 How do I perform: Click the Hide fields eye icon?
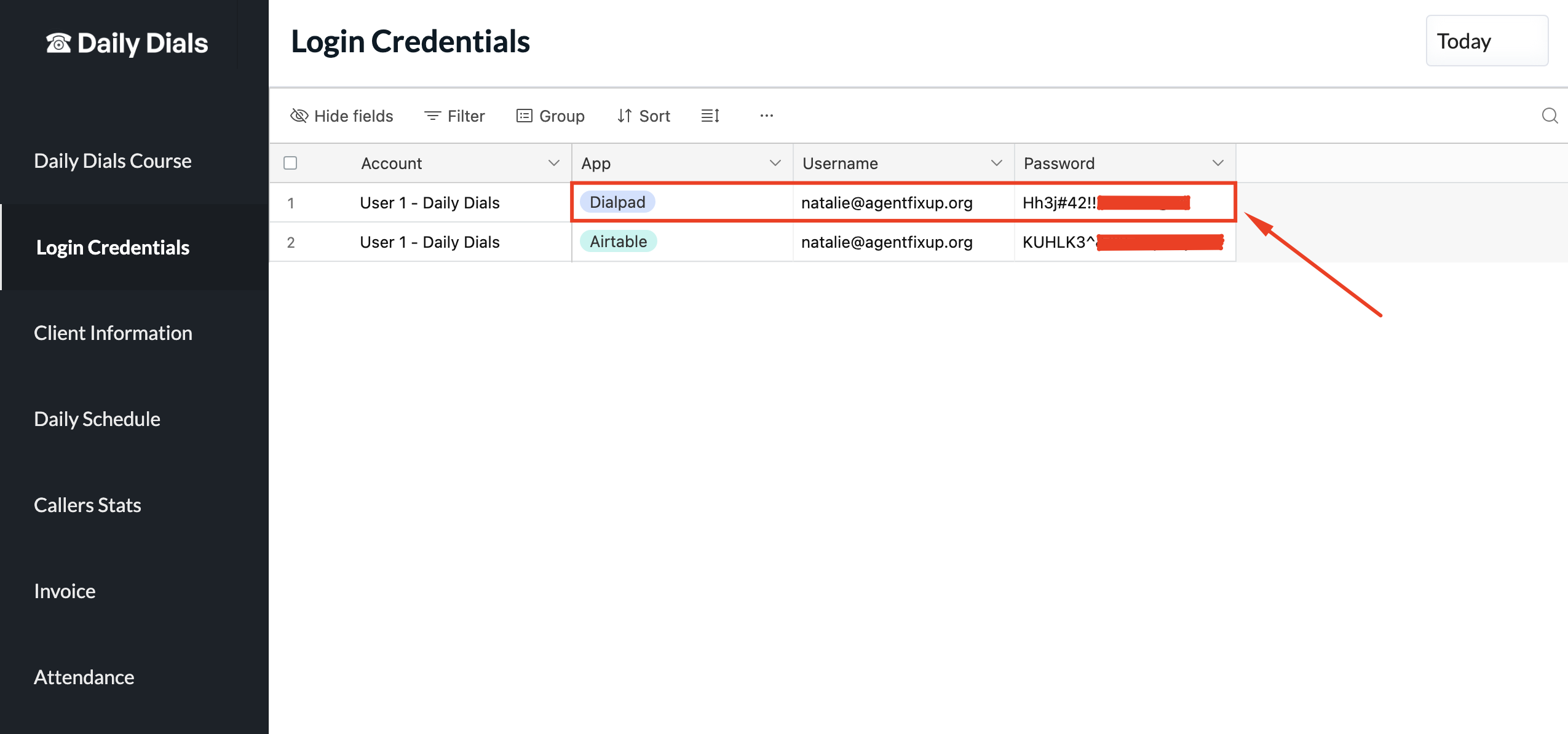[x=299, y=116]
